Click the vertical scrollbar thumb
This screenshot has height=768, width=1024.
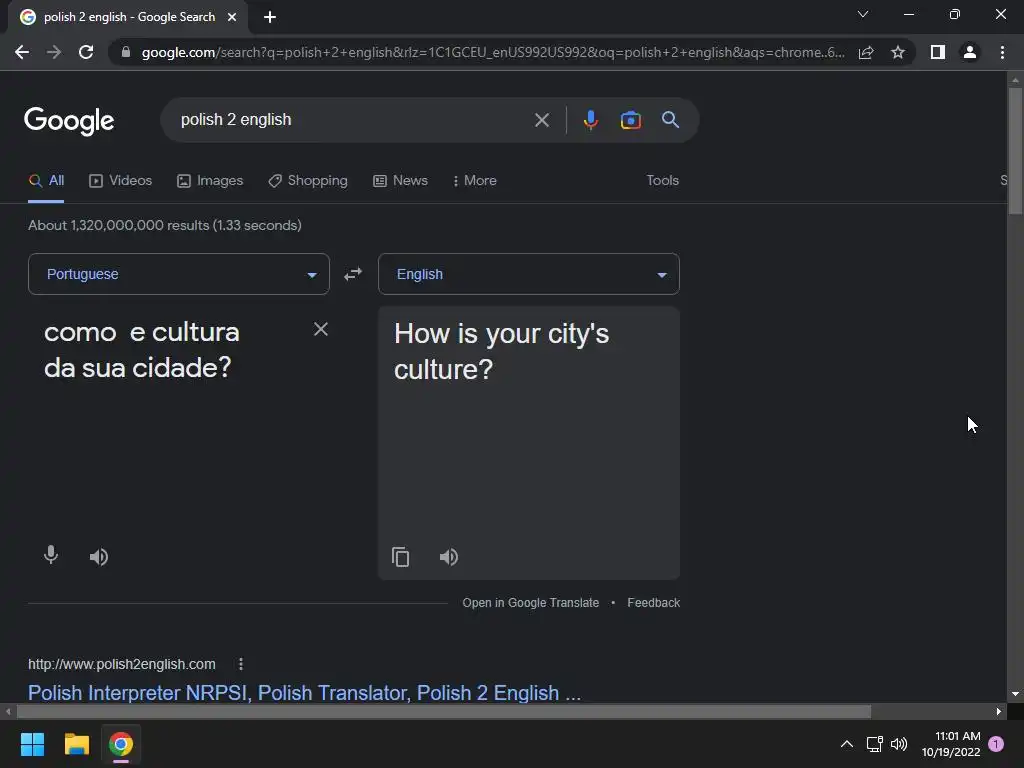pos(1015,150)
